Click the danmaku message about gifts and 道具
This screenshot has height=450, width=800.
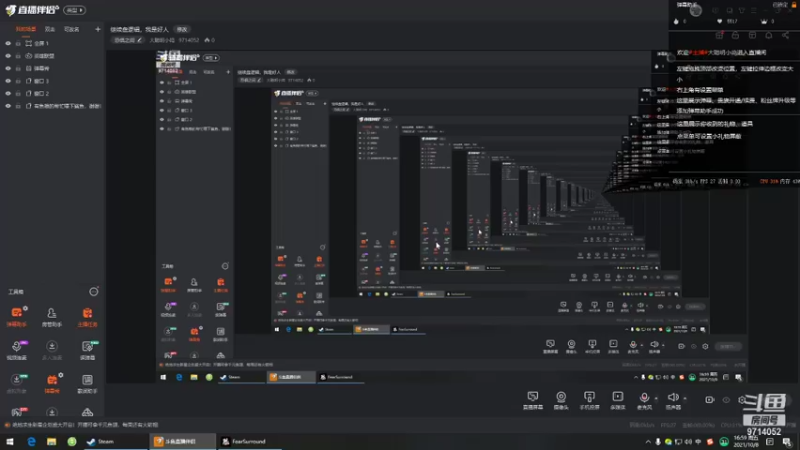click(715, 124)
